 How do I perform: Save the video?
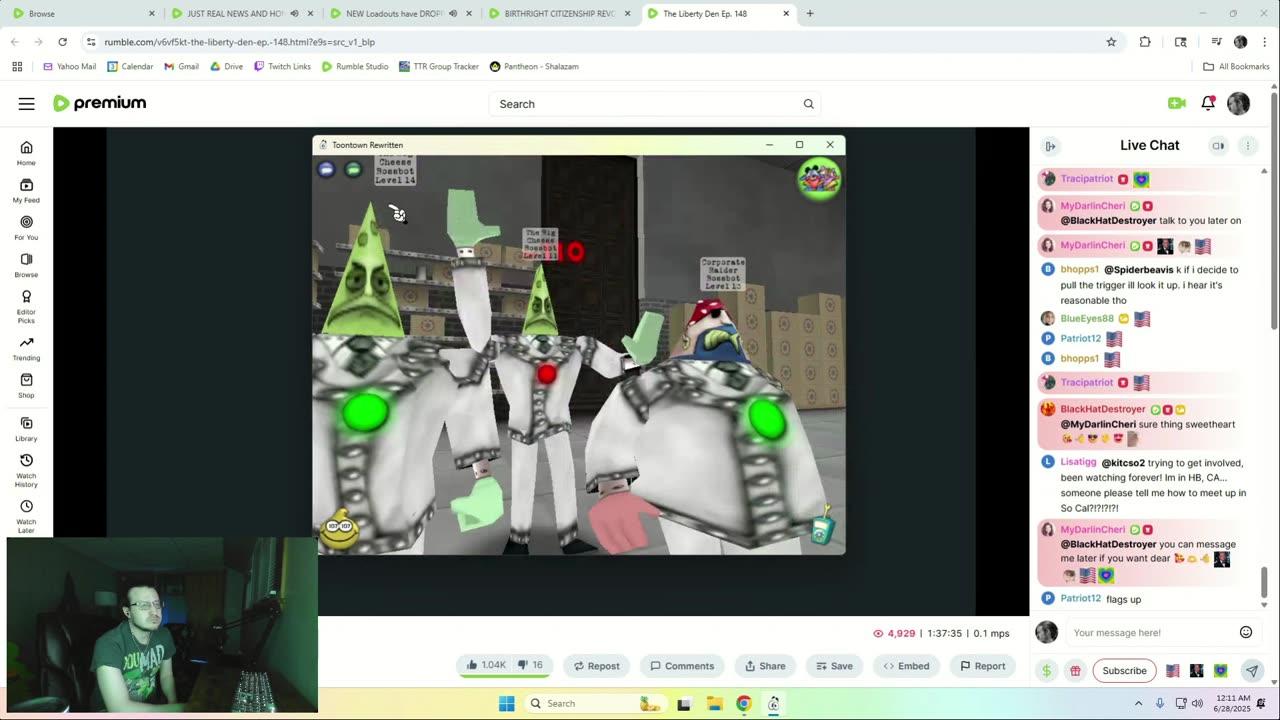(x=834, y=666)
